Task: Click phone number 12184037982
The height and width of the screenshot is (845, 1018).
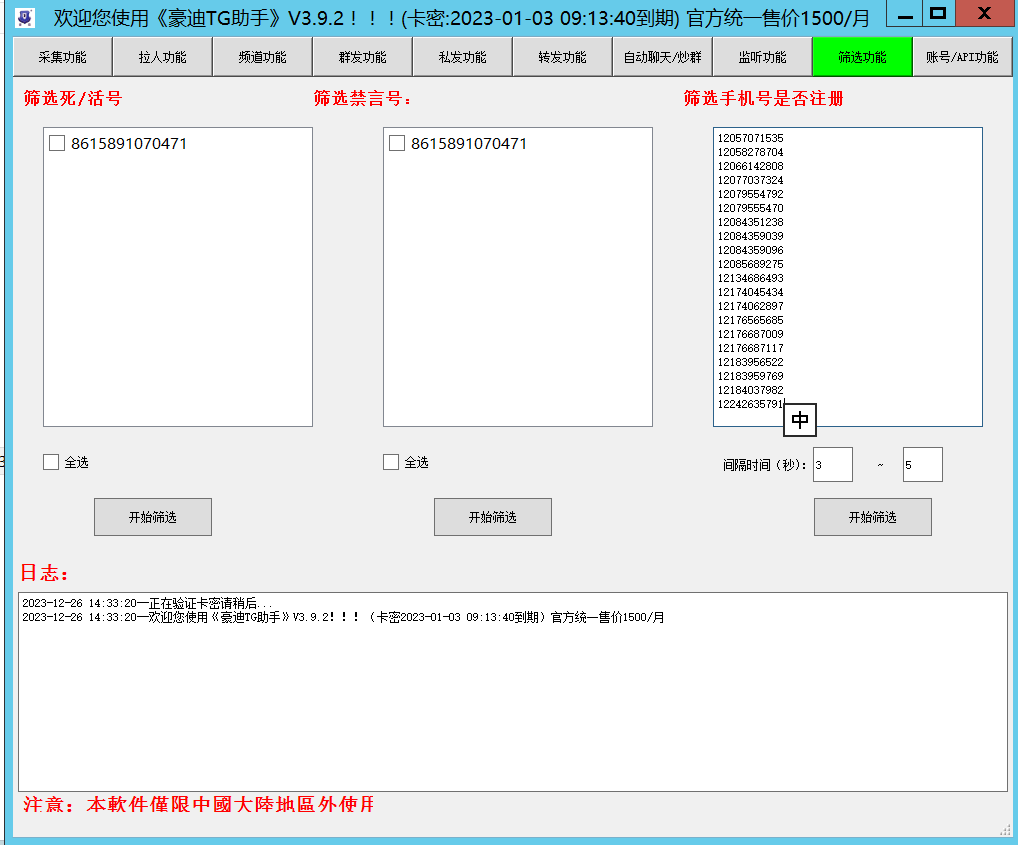Action: click(751, 390)
